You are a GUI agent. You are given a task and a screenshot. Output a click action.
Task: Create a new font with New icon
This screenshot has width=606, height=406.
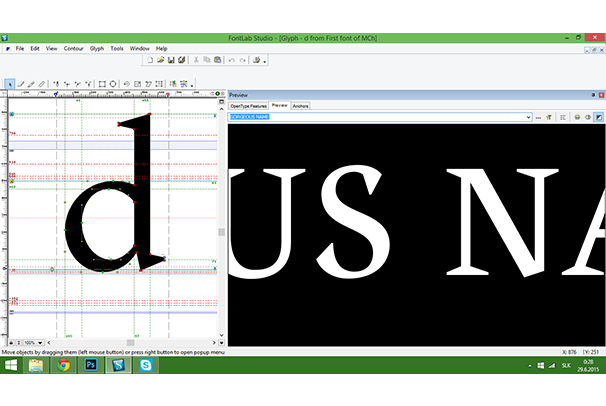(149, 60)
